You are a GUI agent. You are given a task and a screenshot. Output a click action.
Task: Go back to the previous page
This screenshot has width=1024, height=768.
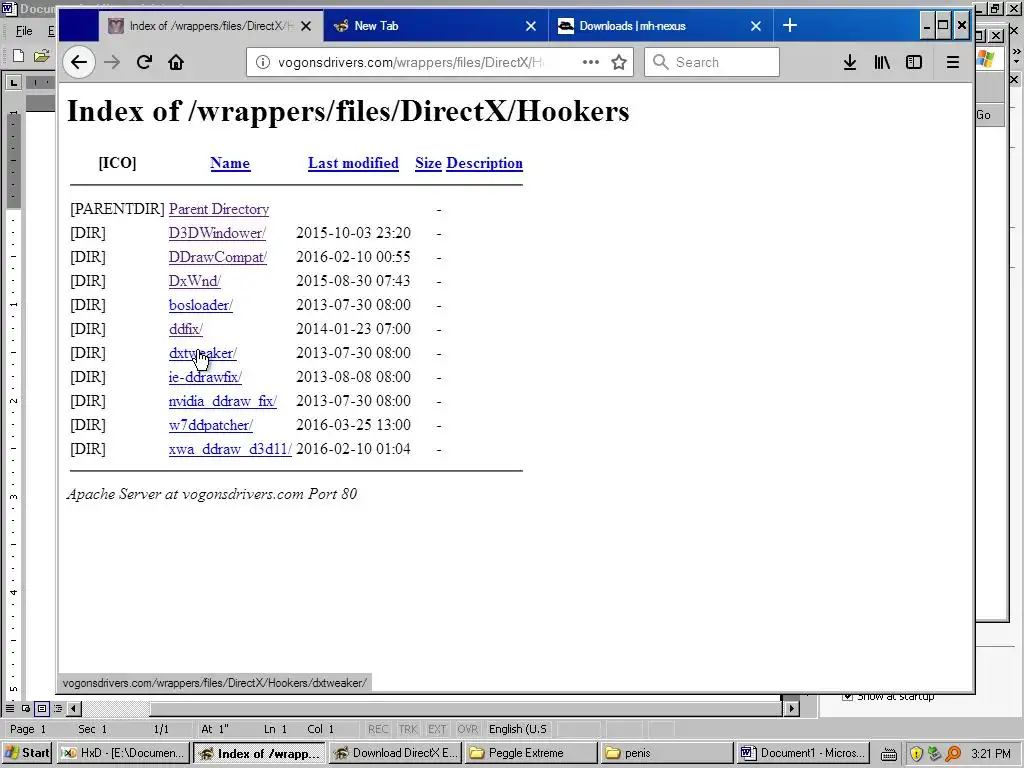tap(79, 63)
